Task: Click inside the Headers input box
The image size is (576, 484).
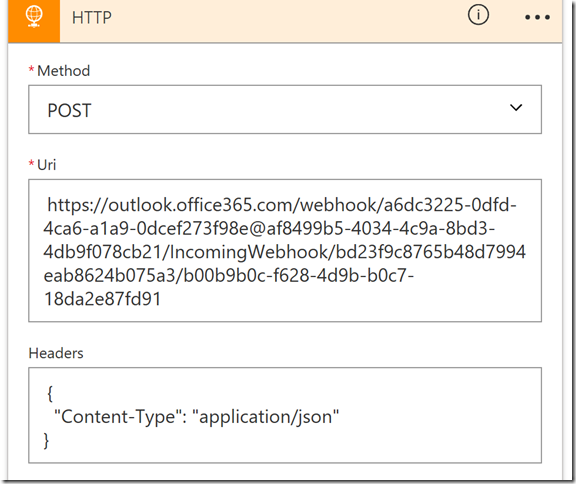Action: pyautogui.click(x=285, y=415)
